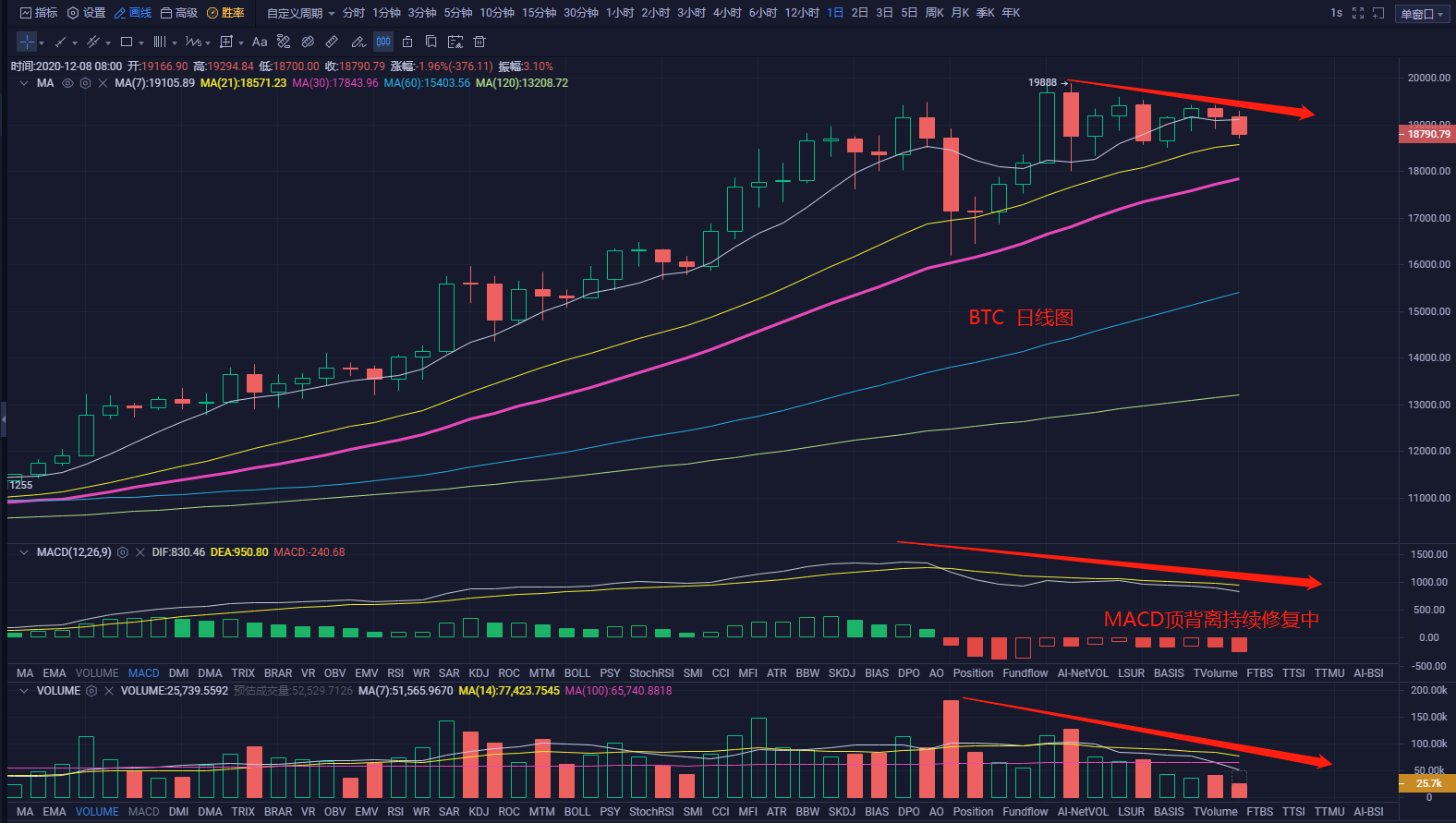Remove the MA indicator
The width and height of the screenshot is (1456, 823).
103,83
